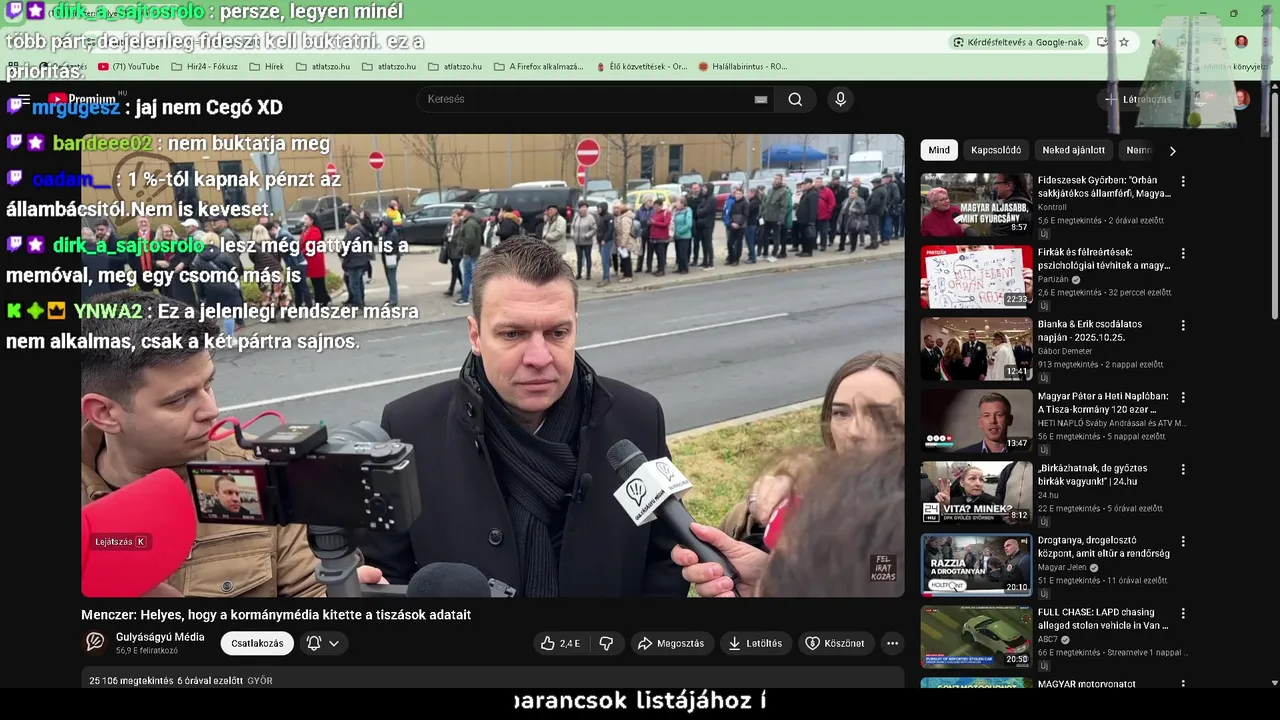Select the Neked ajánlott filter chip
Image resolution: width=1280 pixels, height=720 pixels.
[x=1073, y=150]
